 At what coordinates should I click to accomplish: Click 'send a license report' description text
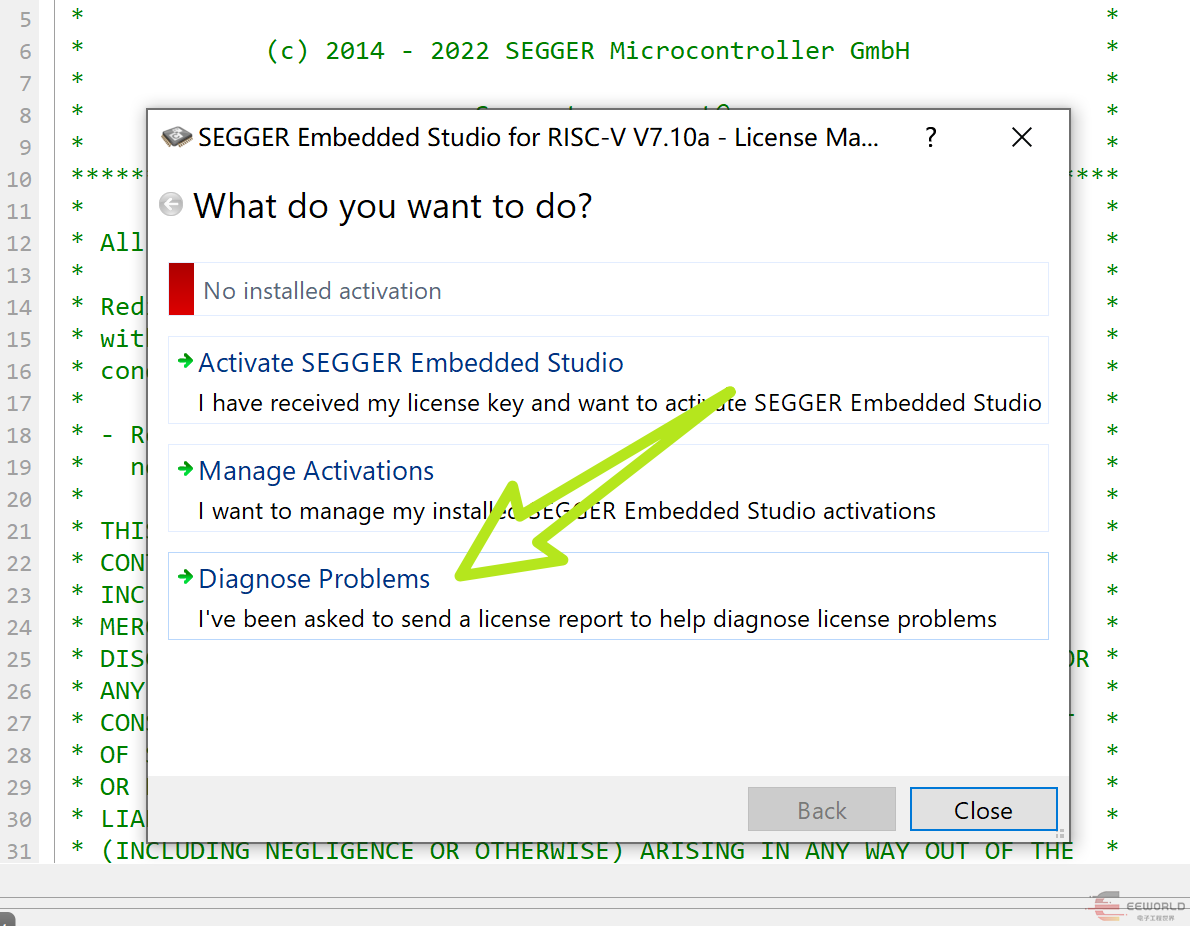pyautogui.click(x=597, y=619)
